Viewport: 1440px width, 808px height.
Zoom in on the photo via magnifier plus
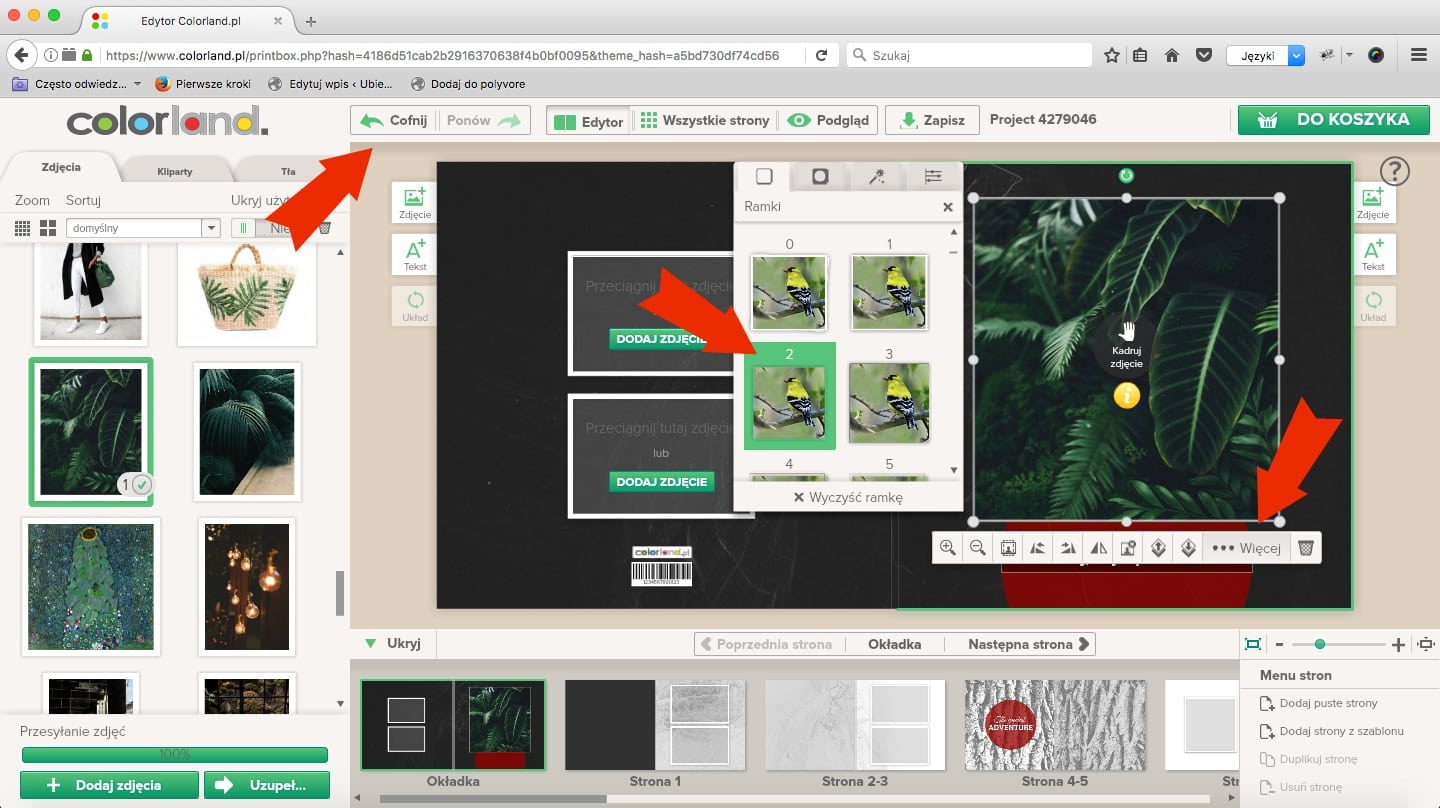click(x=948, y=547)
